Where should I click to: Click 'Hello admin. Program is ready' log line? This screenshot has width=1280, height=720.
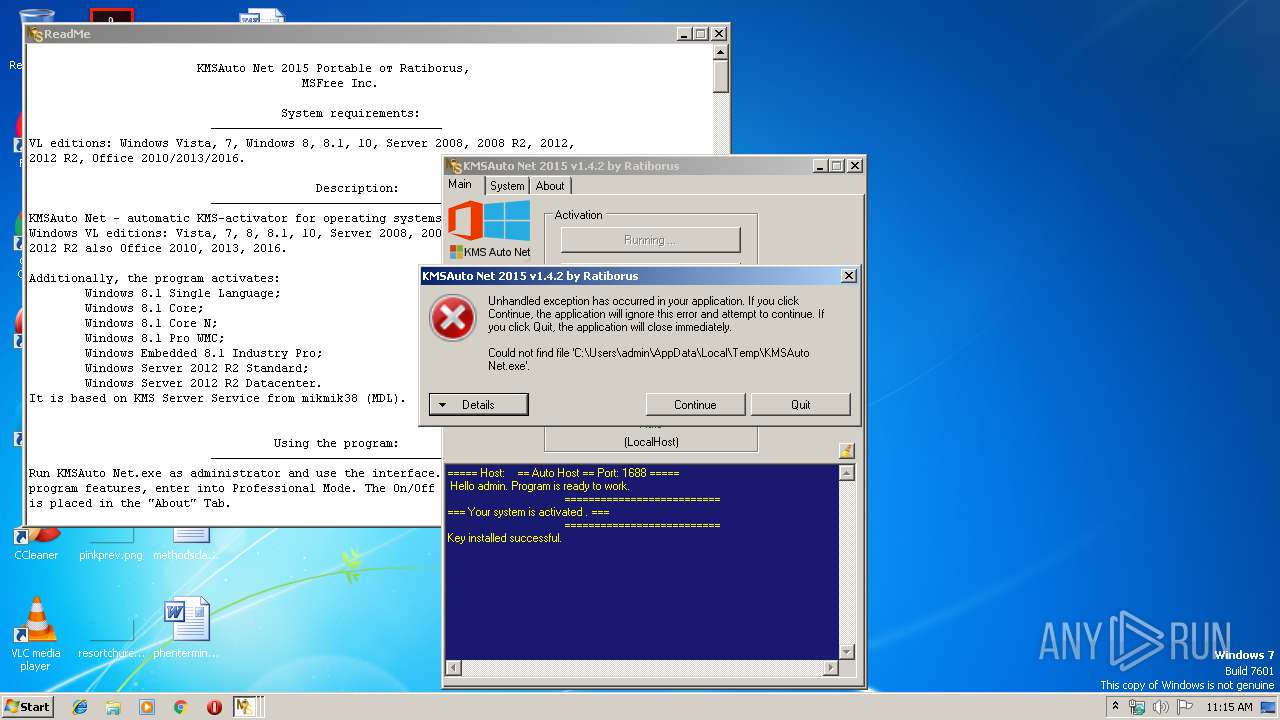pos(539,486)
